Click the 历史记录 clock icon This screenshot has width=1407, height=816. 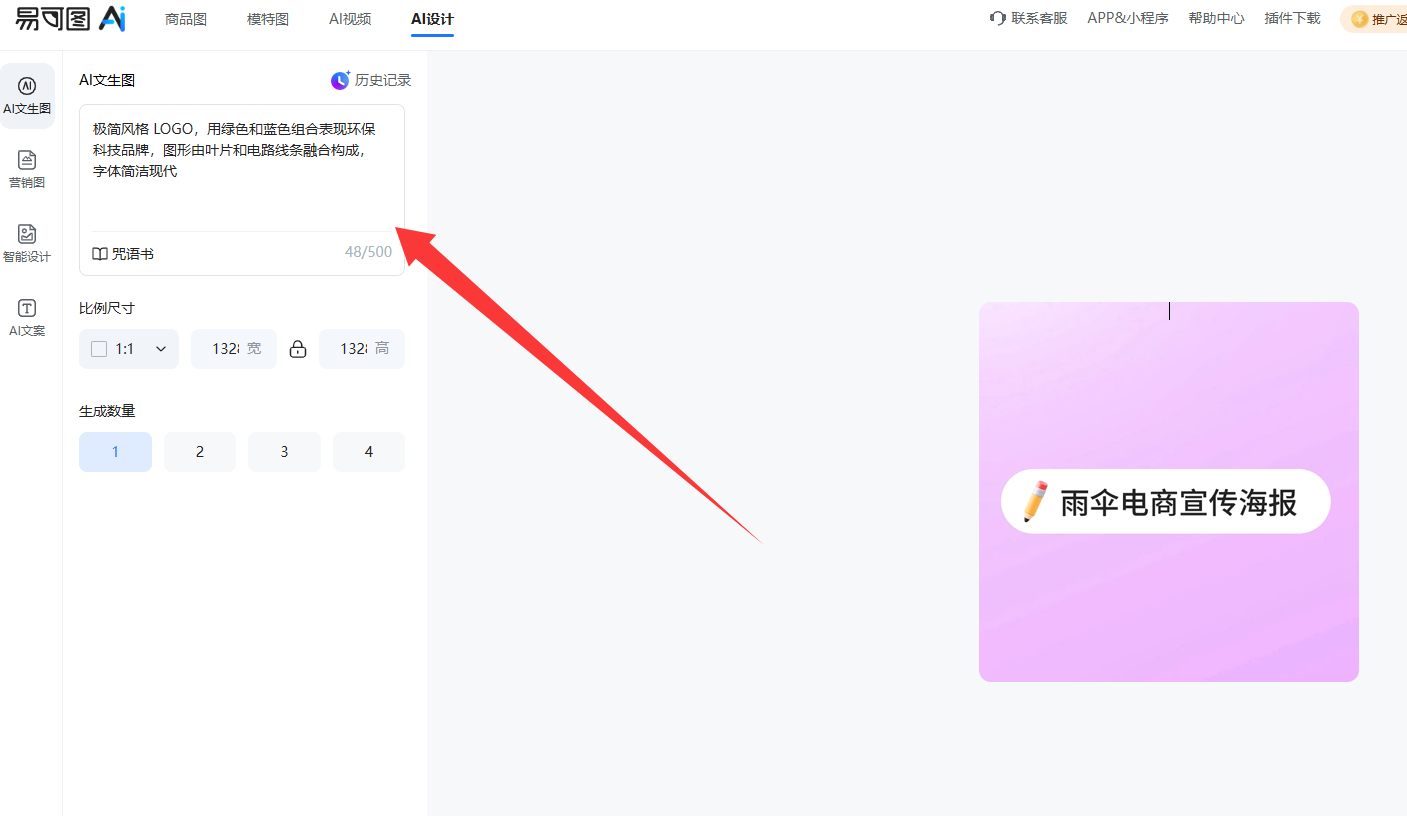click(x=341, y=80)
